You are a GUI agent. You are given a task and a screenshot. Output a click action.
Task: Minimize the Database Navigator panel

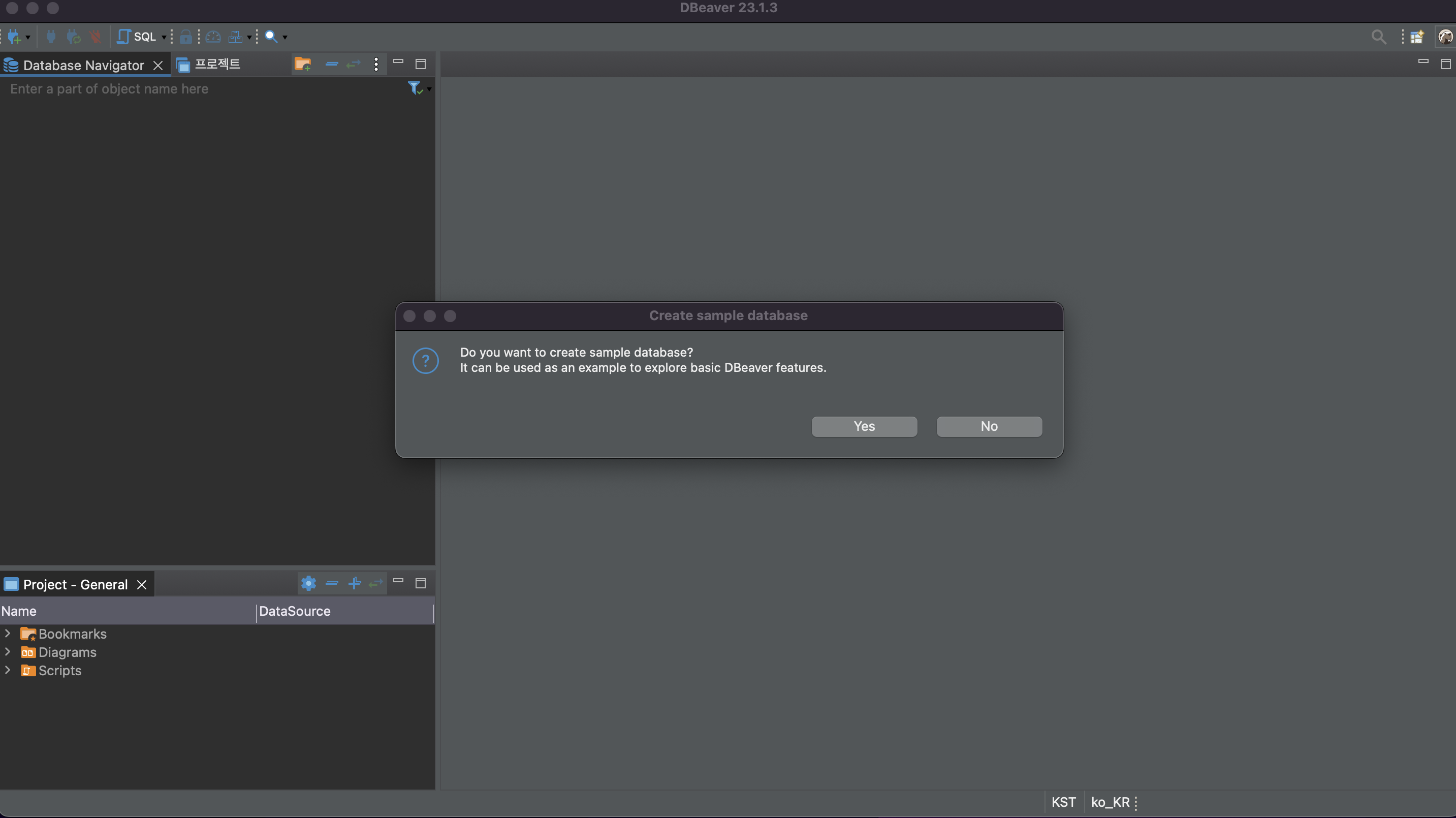[398, 61]
